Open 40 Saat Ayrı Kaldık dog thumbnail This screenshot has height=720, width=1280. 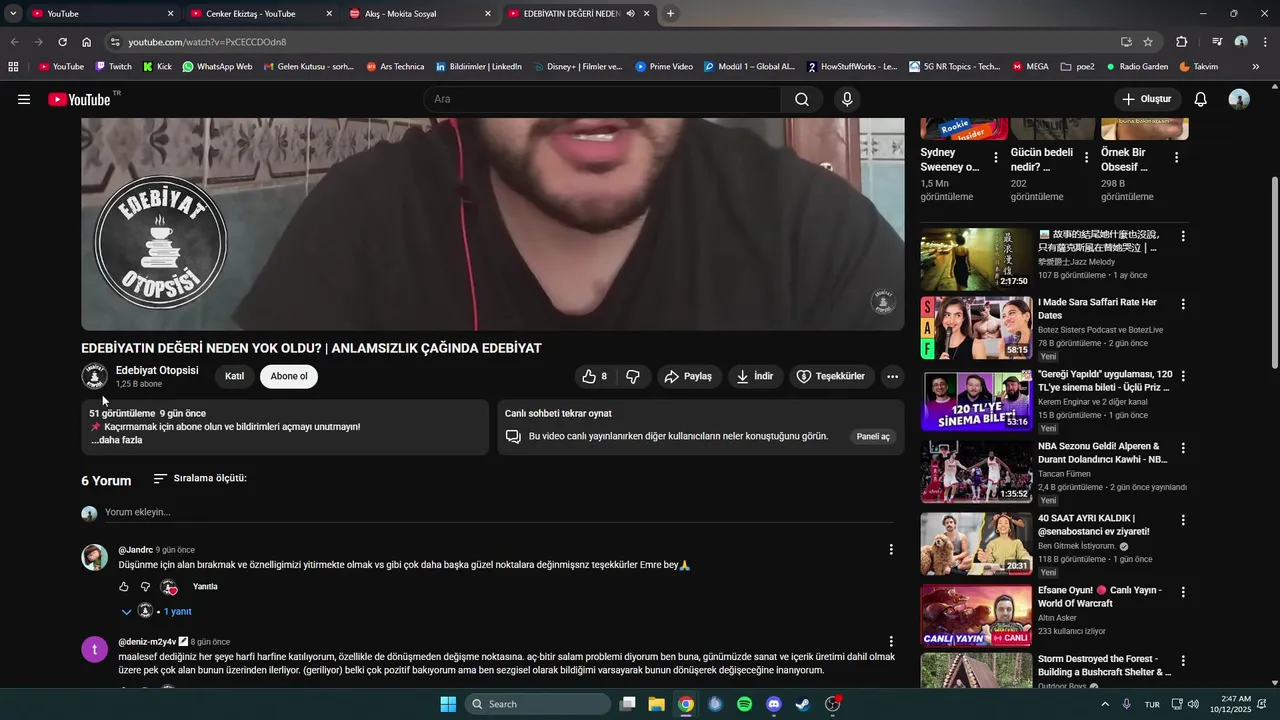coord(976,543)
